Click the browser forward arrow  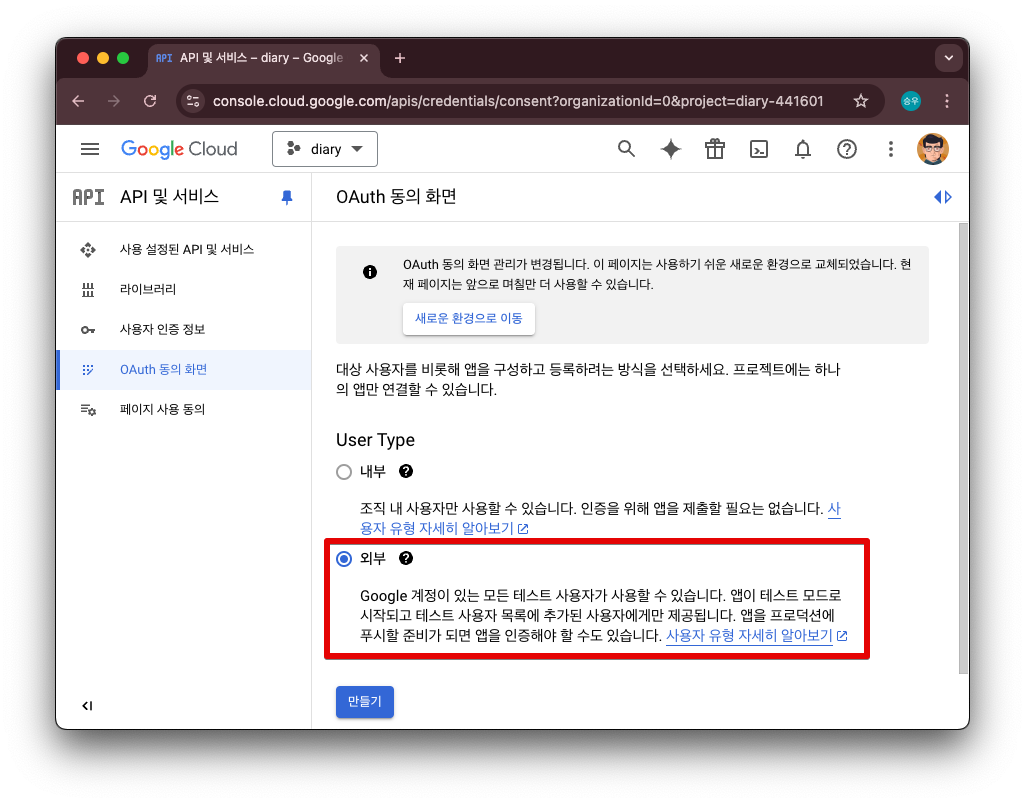point(114,101)
